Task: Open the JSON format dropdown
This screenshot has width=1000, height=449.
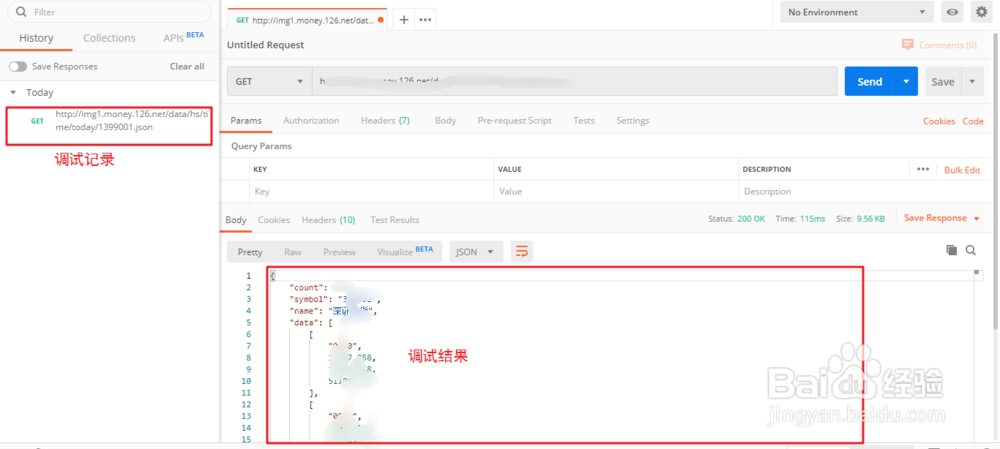Action: coord(476,252)
